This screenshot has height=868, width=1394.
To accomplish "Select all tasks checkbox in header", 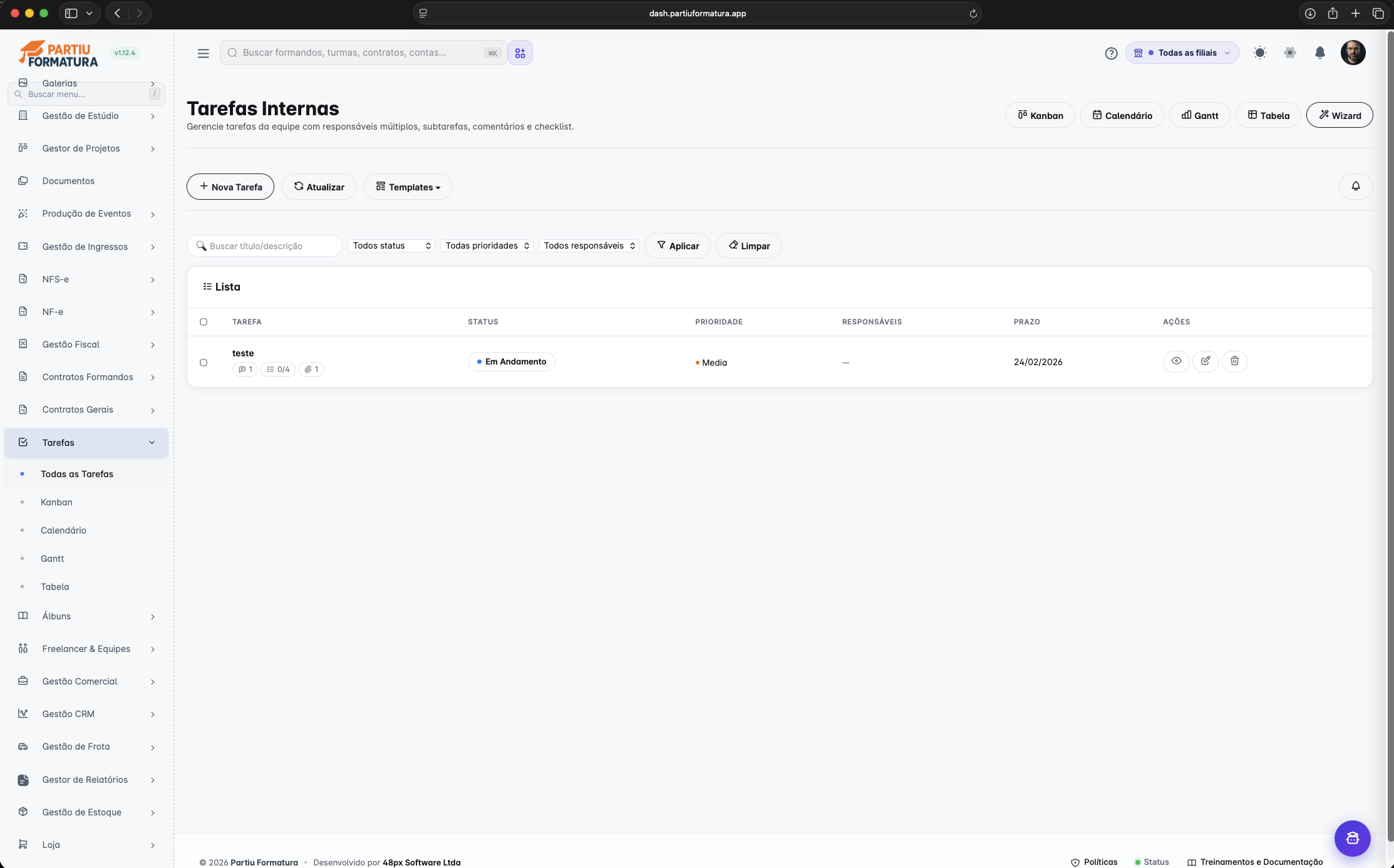I will (x=204, y=322).
